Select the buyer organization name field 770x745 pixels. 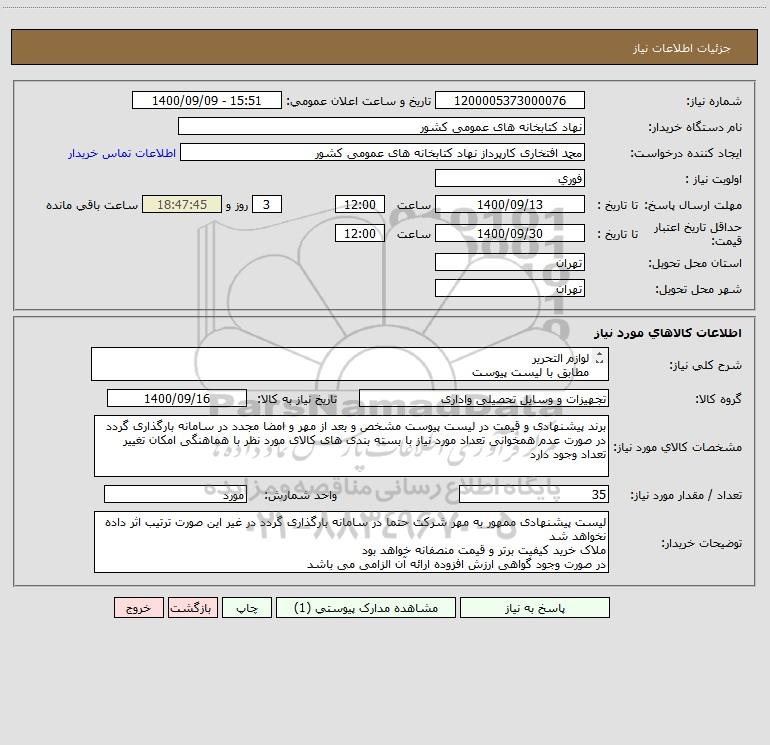click(381, 126)
